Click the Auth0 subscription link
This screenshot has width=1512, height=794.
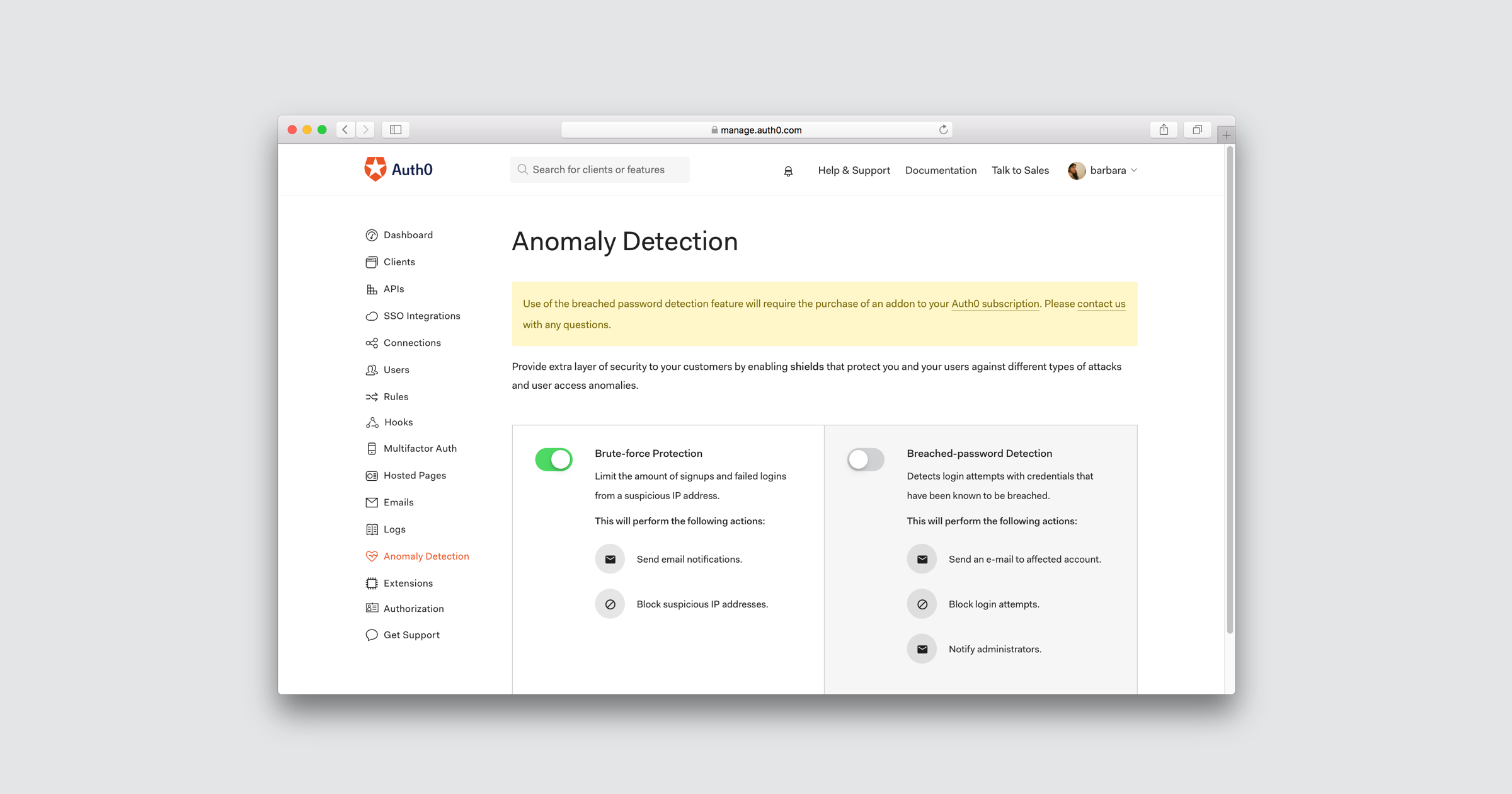994,303
